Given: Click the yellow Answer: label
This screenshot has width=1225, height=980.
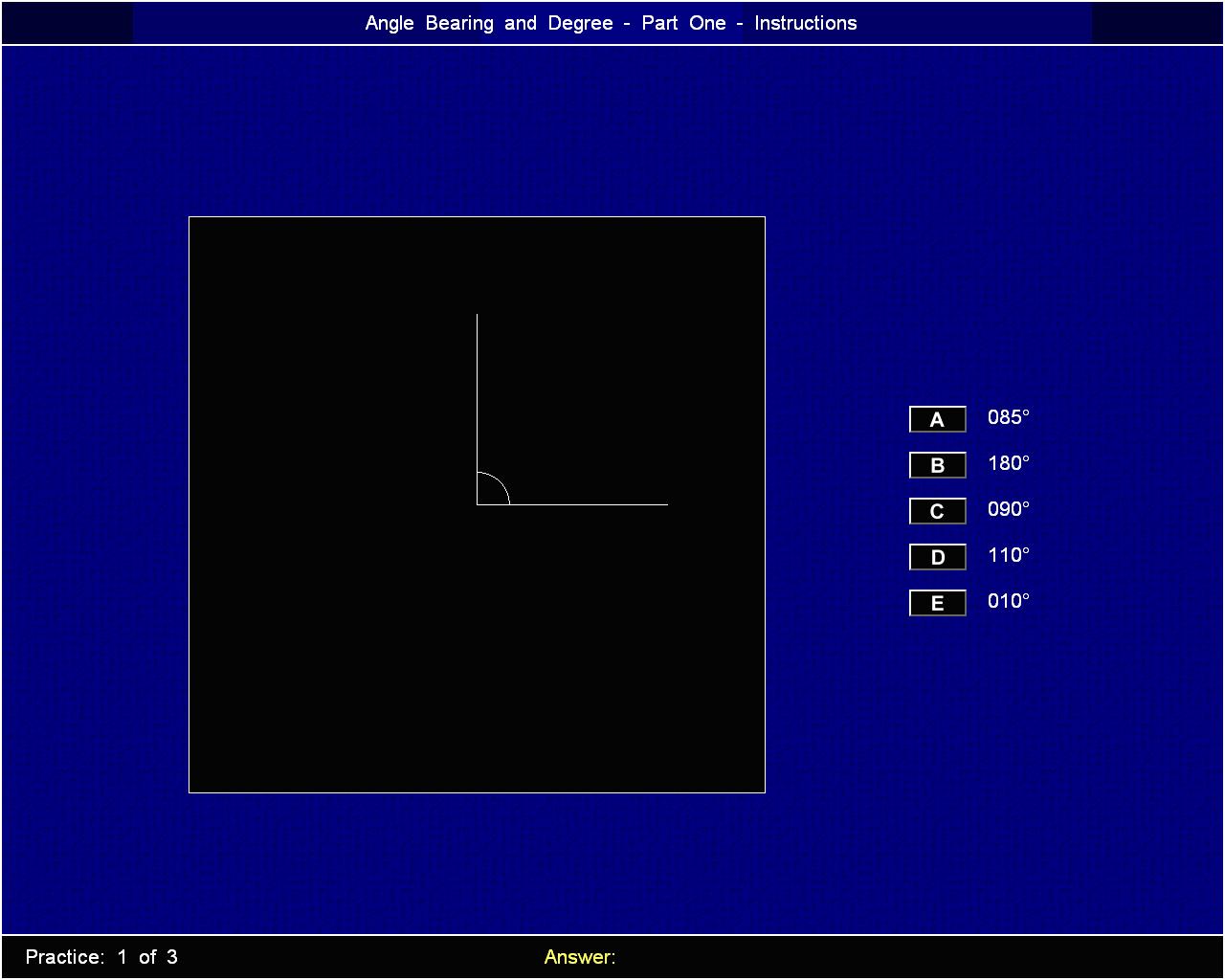Looking at the screenshot, I should point(579,957).
